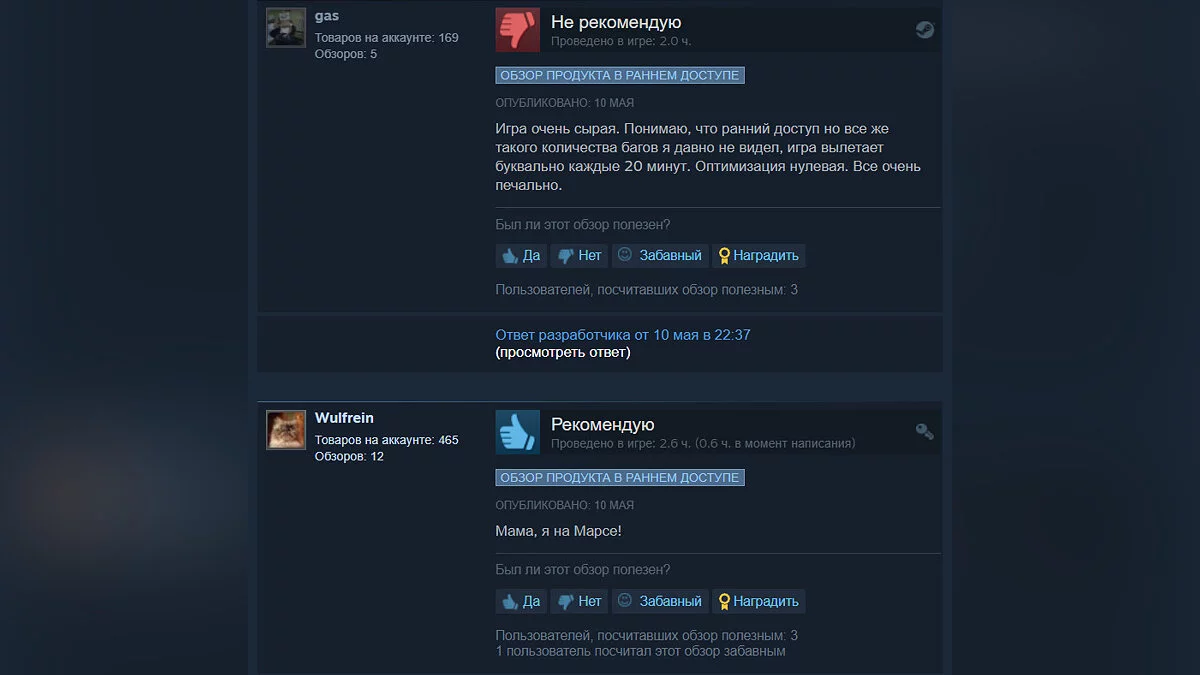Vote "Да" on gas's review

[521, 255]
